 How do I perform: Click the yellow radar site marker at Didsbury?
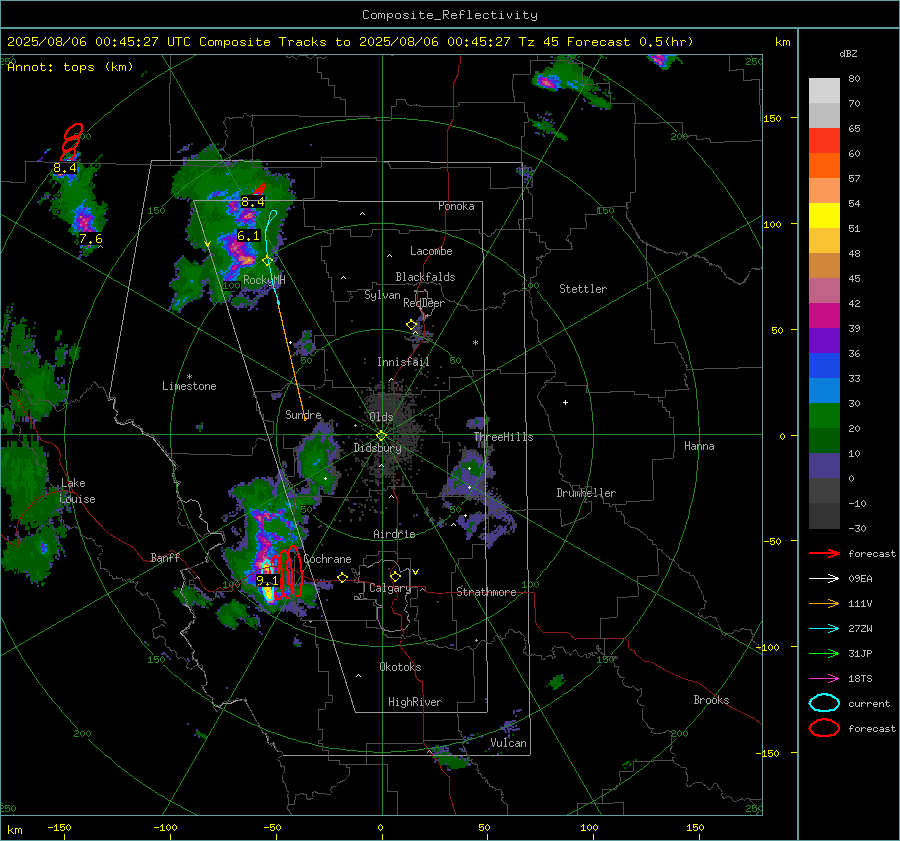[381, 436]
